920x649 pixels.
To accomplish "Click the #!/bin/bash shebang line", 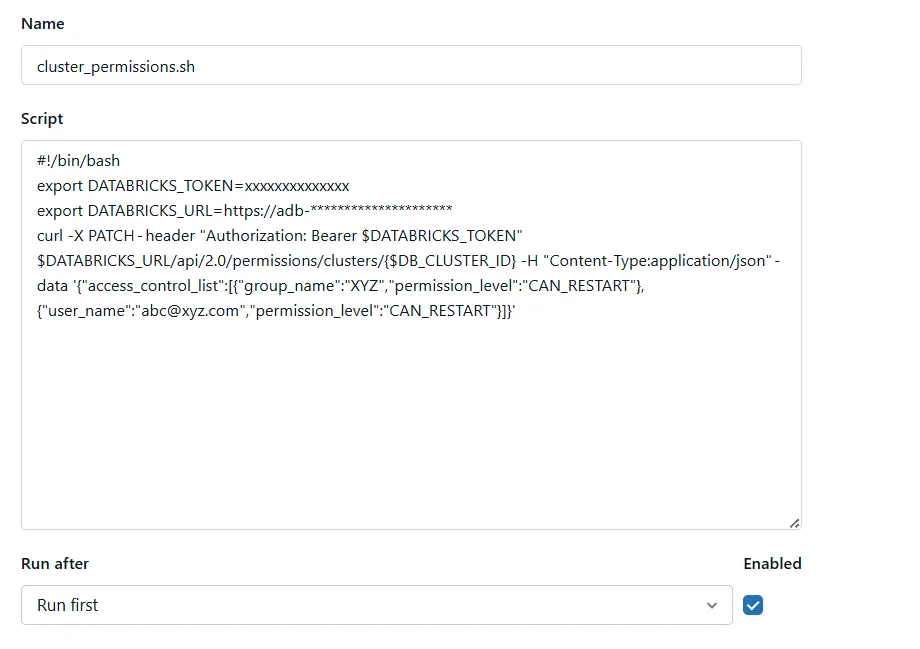I will pyautogui.click(x=77, y=160).
